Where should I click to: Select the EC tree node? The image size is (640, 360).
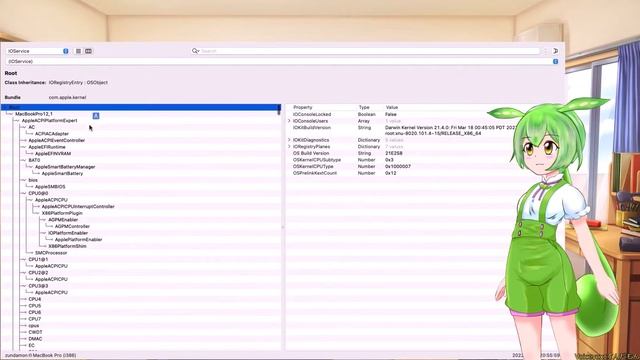31,345
